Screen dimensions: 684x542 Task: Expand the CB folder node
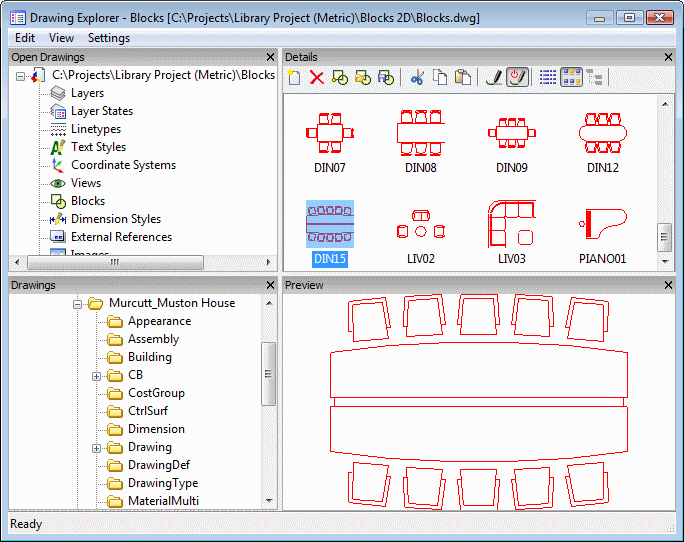tap(97, 376)
